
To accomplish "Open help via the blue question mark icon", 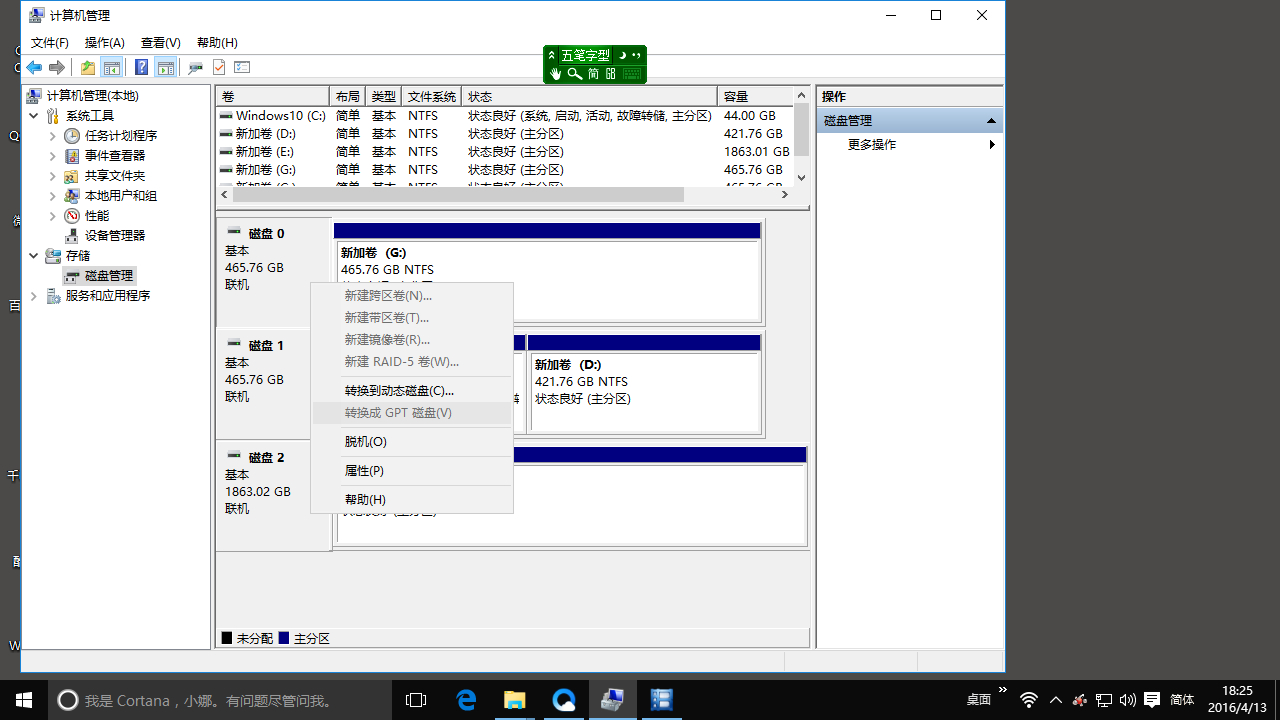I will pos(141,68).
